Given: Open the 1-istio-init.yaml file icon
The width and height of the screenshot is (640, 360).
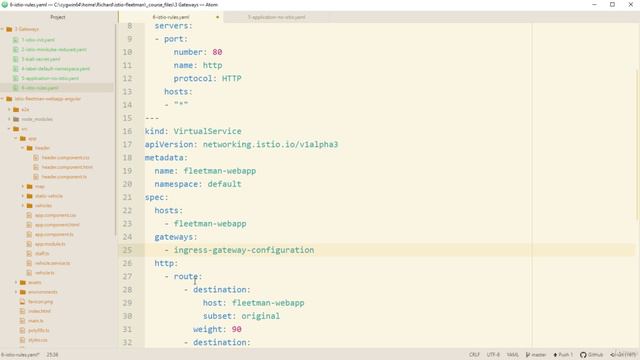Looking at the screenshot, I should [16, 40].
